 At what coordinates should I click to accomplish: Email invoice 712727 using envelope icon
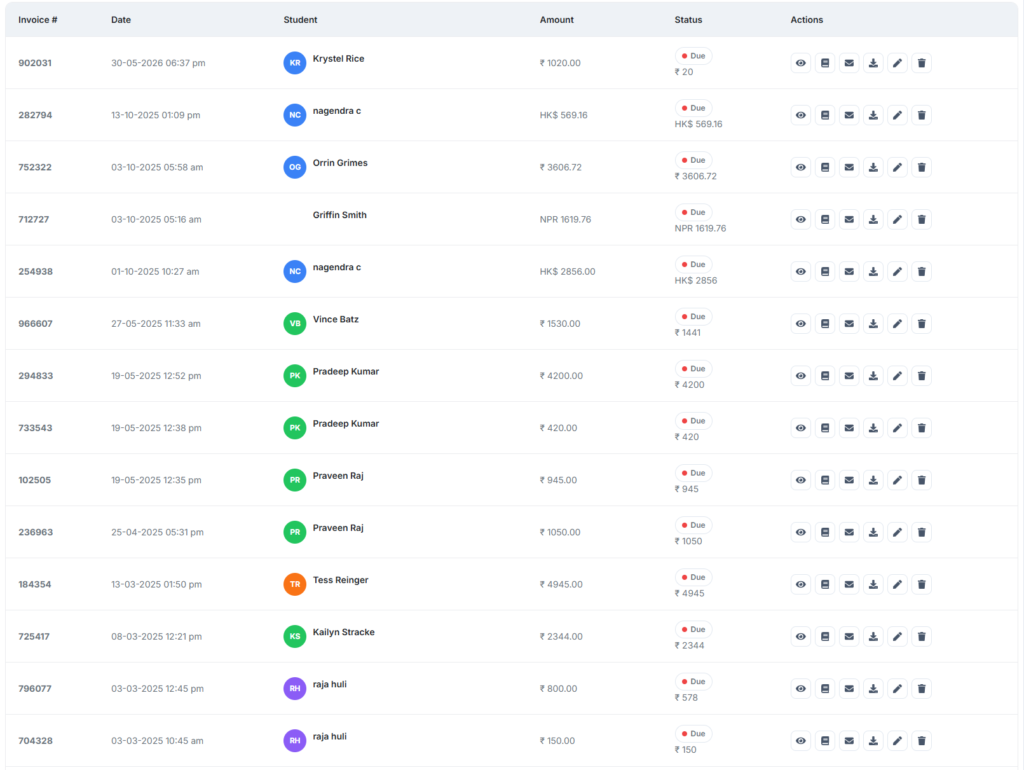(x=849, y=219)
